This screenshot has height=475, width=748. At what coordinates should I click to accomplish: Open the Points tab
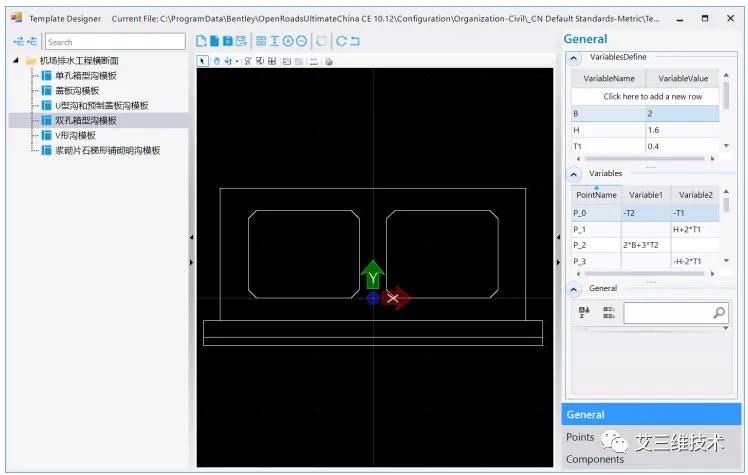[x=580, y=437]
